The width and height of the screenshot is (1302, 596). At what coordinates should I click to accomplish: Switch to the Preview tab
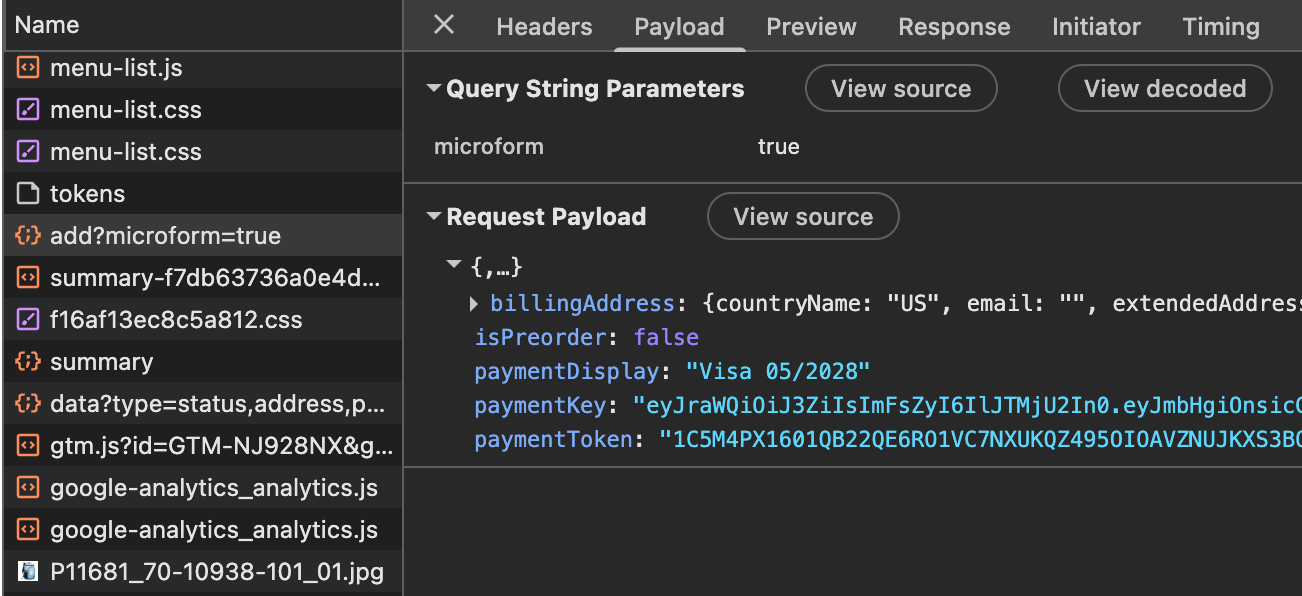(x=811, y=27)
